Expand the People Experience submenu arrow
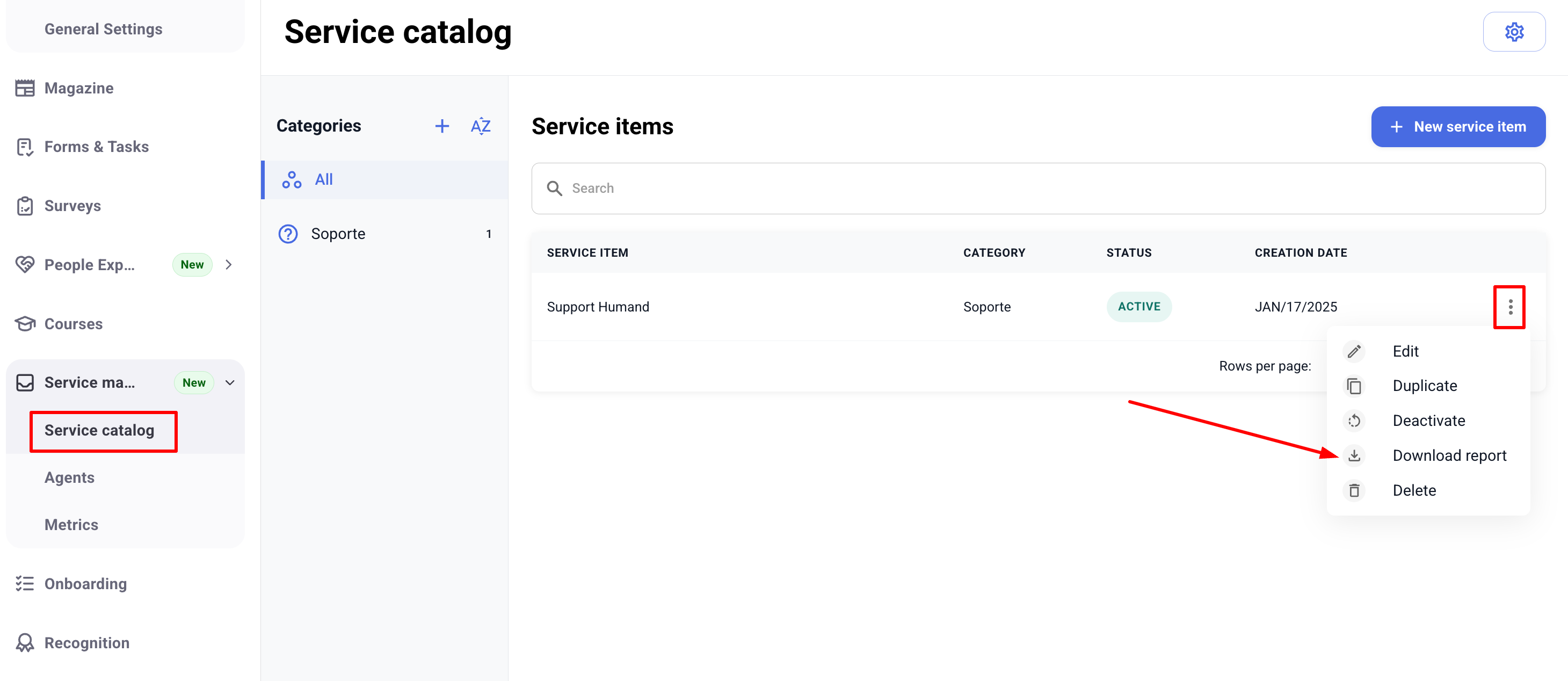 click(229, 265)
